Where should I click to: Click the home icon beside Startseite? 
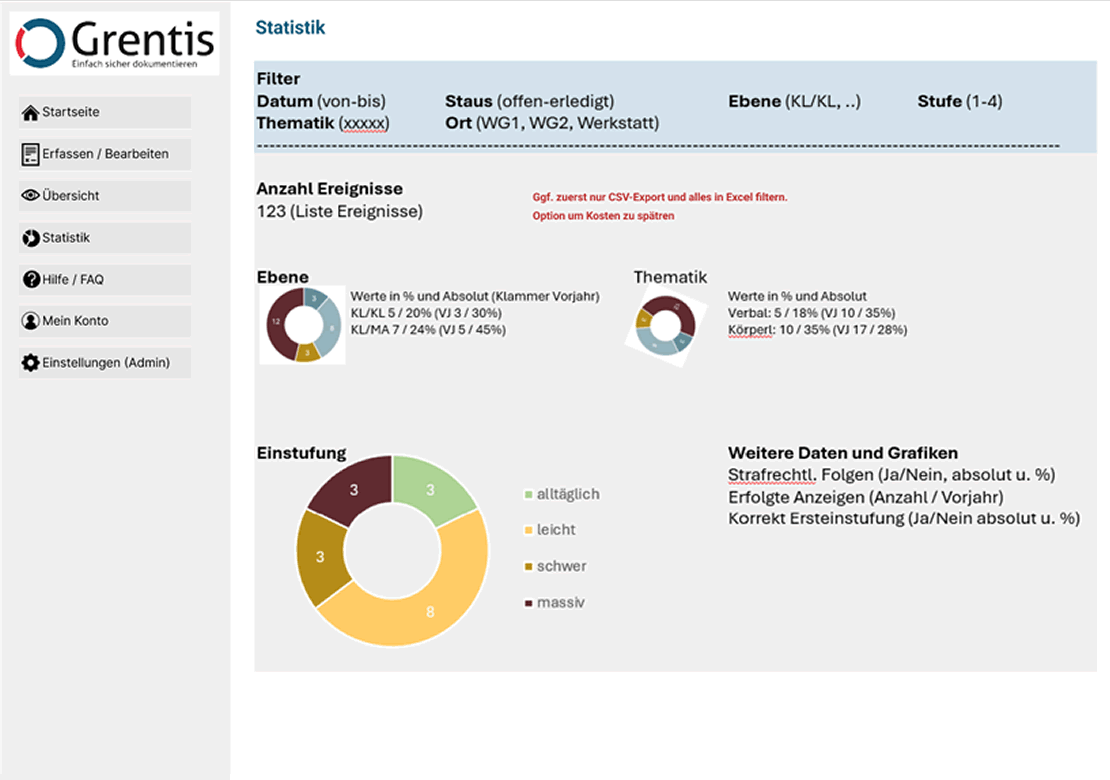pyautogui.click(x=31, y=113)
